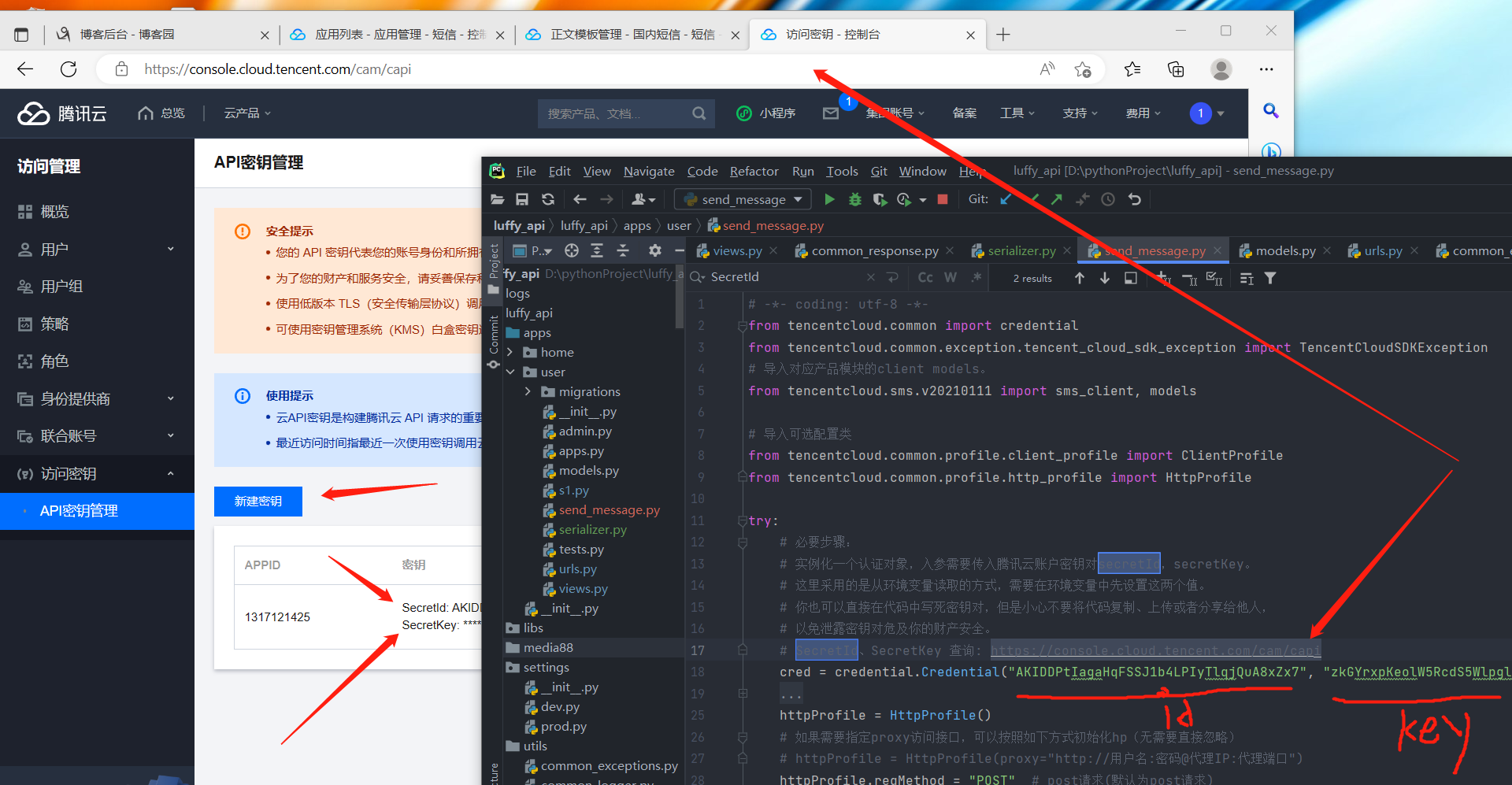Expand the migrations folder

(x=528, y=391)
